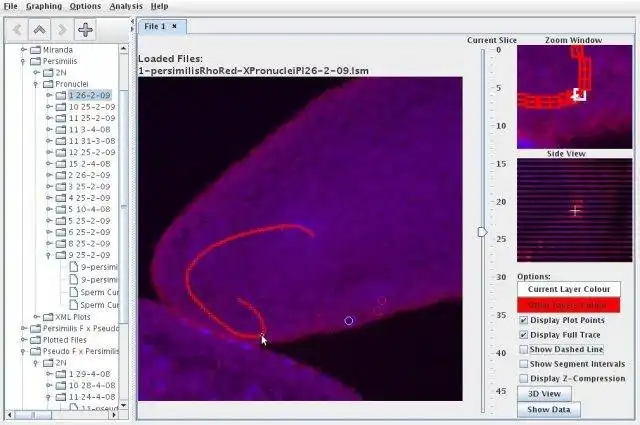Click the forward arrow navigation icon
This screenshot has width=640, height=425.
[62, 29]
